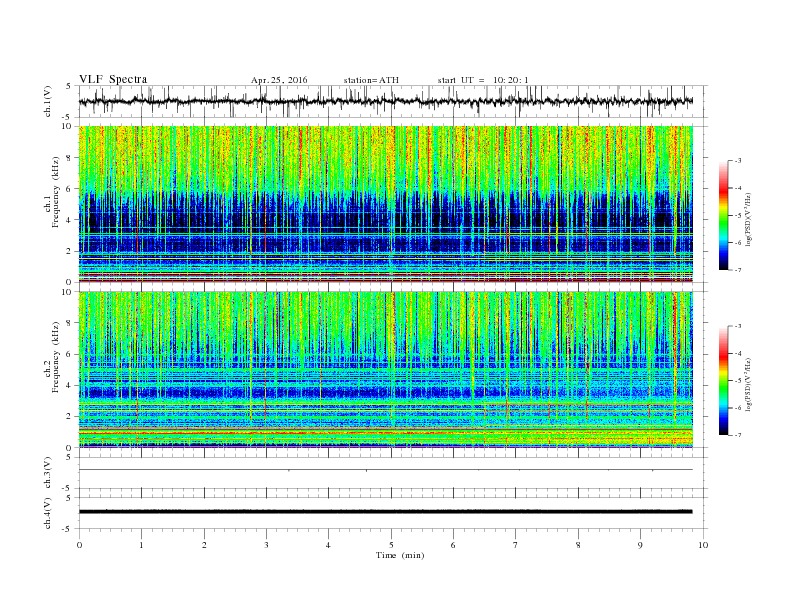Click the ch.1 spectrogram panel
The height and width of the screenshot is (612, 792).
[x=385, y=204]
